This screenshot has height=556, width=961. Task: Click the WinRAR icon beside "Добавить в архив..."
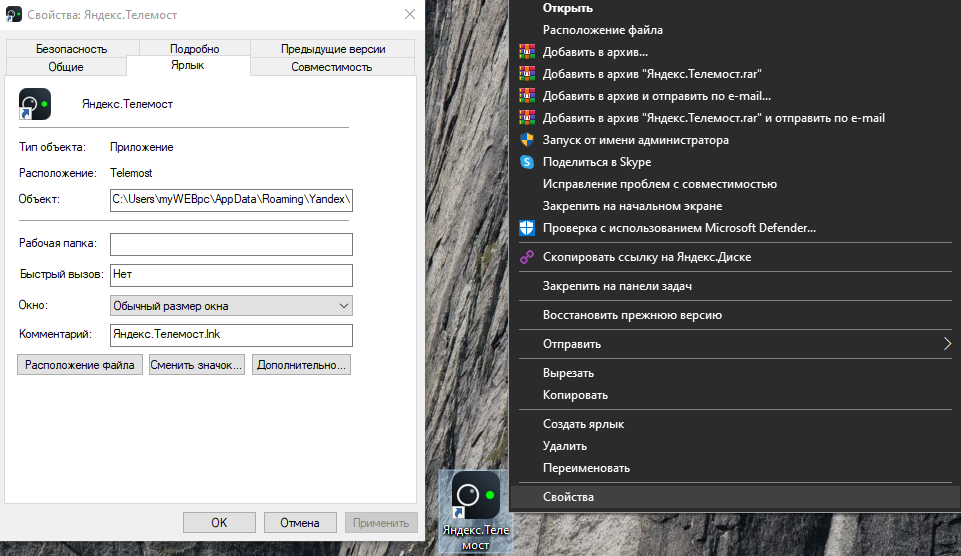527,52
